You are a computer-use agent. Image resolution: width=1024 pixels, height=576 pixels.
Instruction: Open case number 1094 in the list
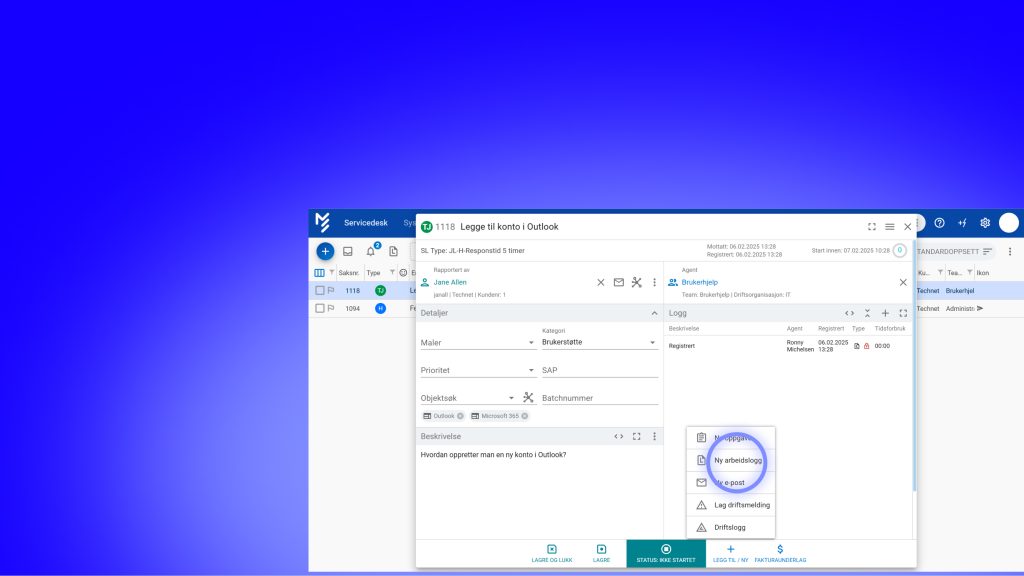(353, 308)
